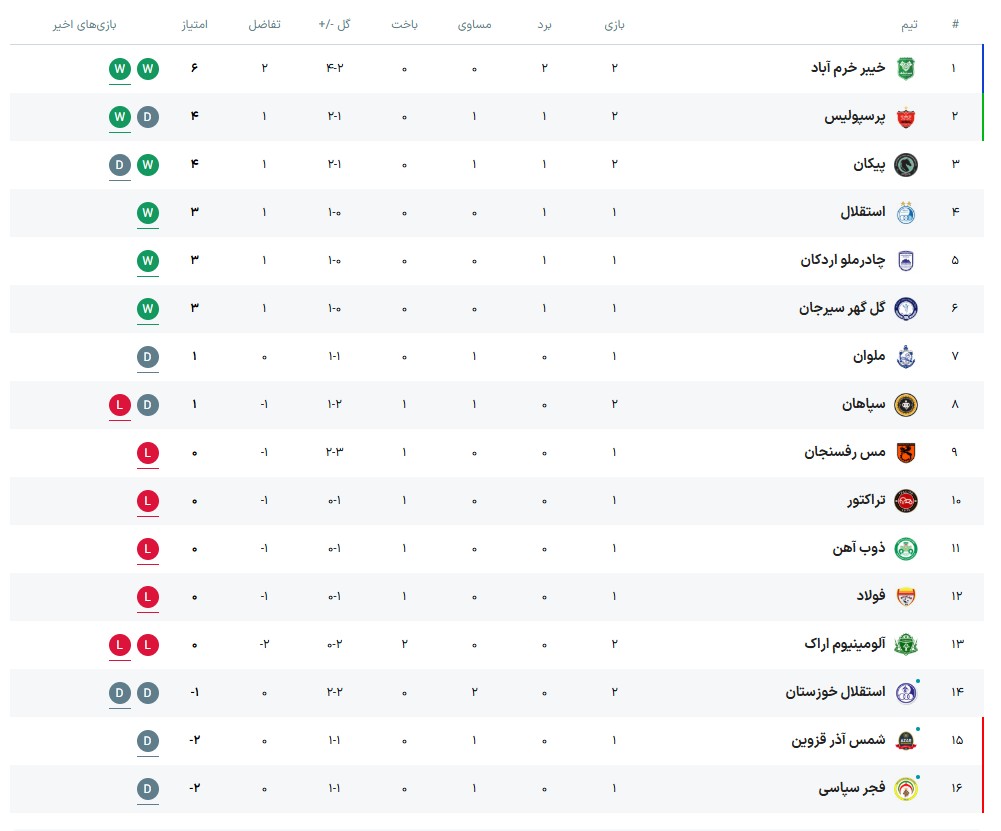Click the Foolad team crest
The width and height of the screenshot is (1001, 831).
(x=906, y=597)
